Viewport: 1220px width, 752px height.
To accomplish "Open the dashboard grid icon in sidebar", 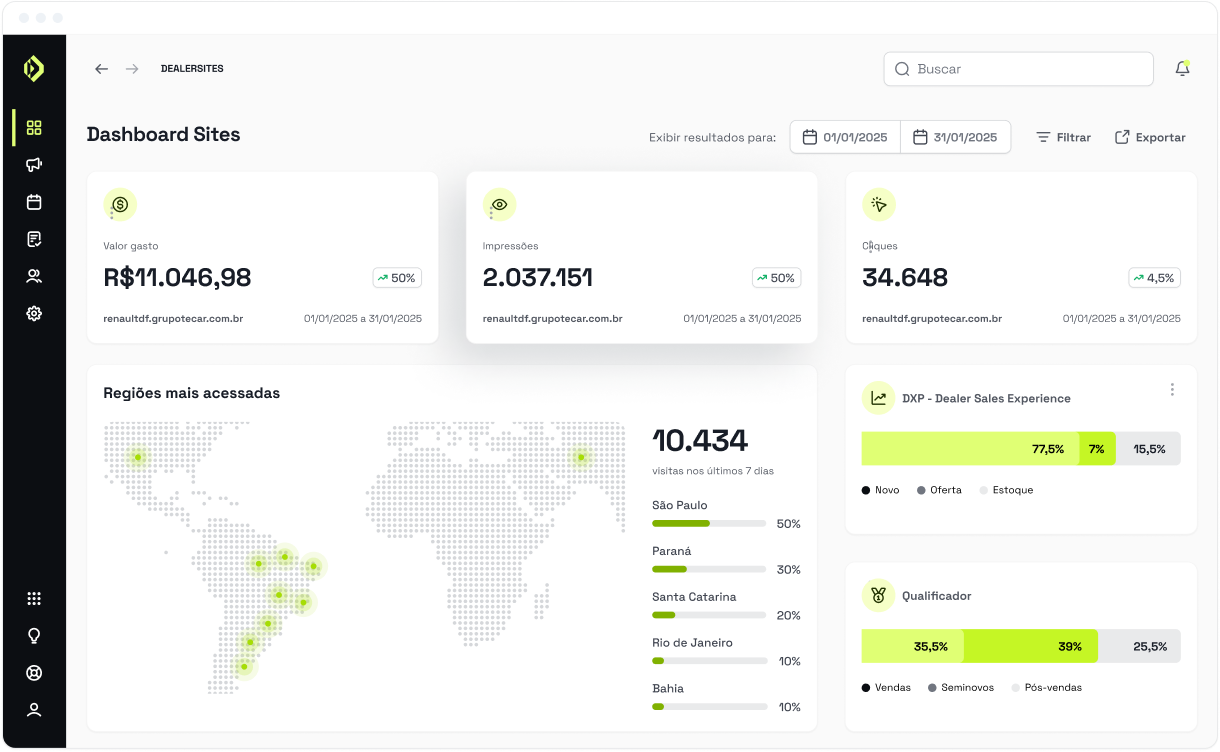I will 34,128.
